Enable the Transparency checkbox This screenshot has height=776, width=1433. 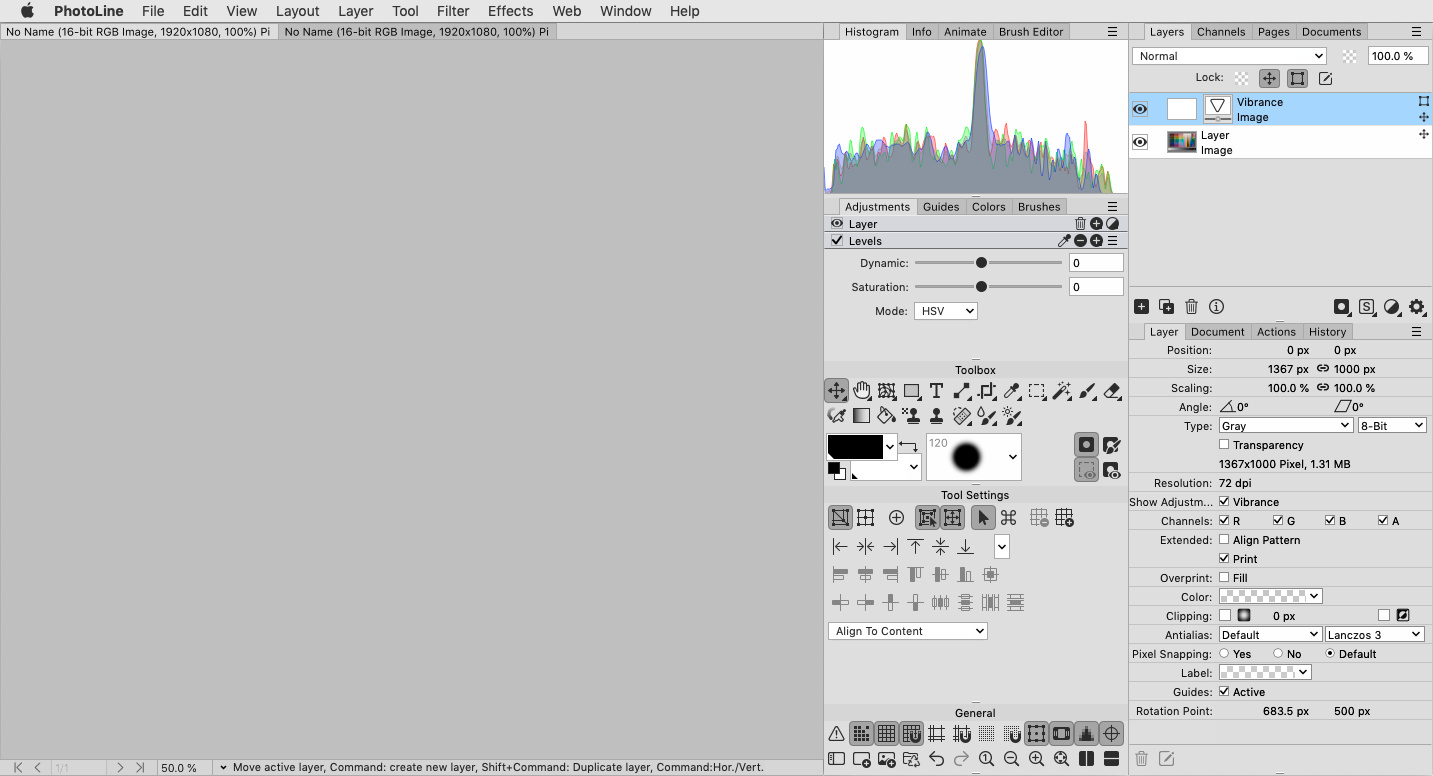[x=1224, y=445]
